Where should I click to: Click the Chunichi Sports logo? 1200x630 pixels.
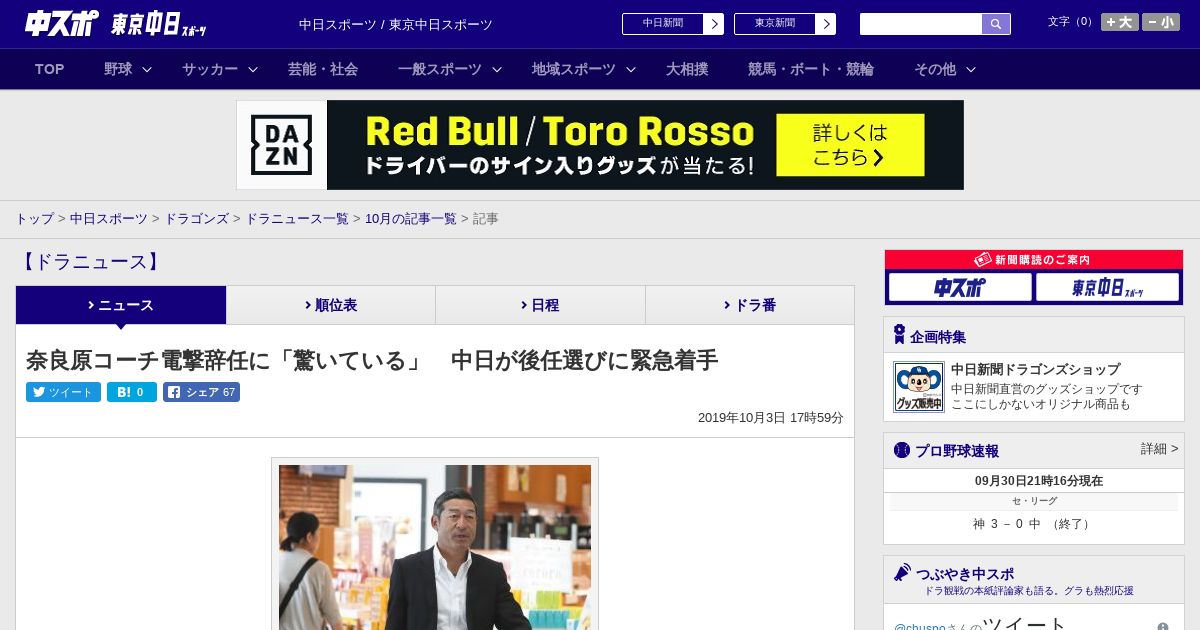click(60, 23)
